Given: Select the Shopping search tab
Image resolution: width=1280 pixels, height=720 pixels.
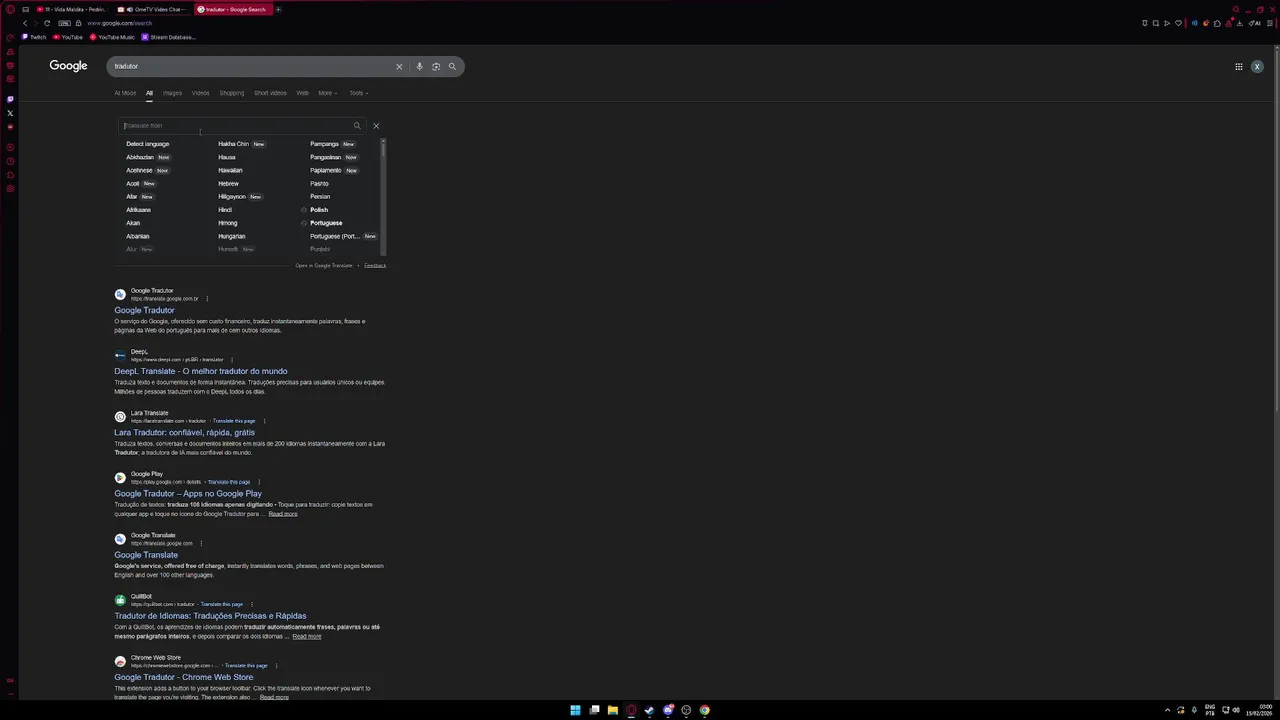Looking at the screenshot, I should pyautogui.click(x=232, y=93).
